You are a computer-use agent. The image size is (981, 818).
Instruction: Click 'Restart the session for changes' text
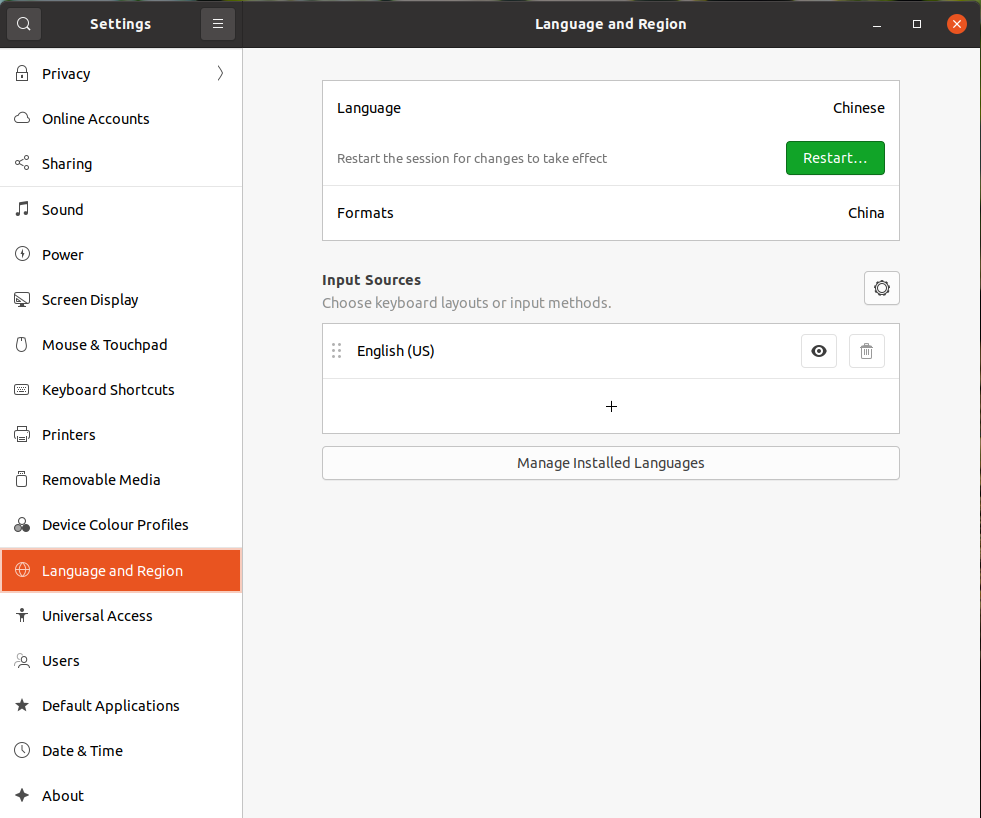[x=472, y=158]
